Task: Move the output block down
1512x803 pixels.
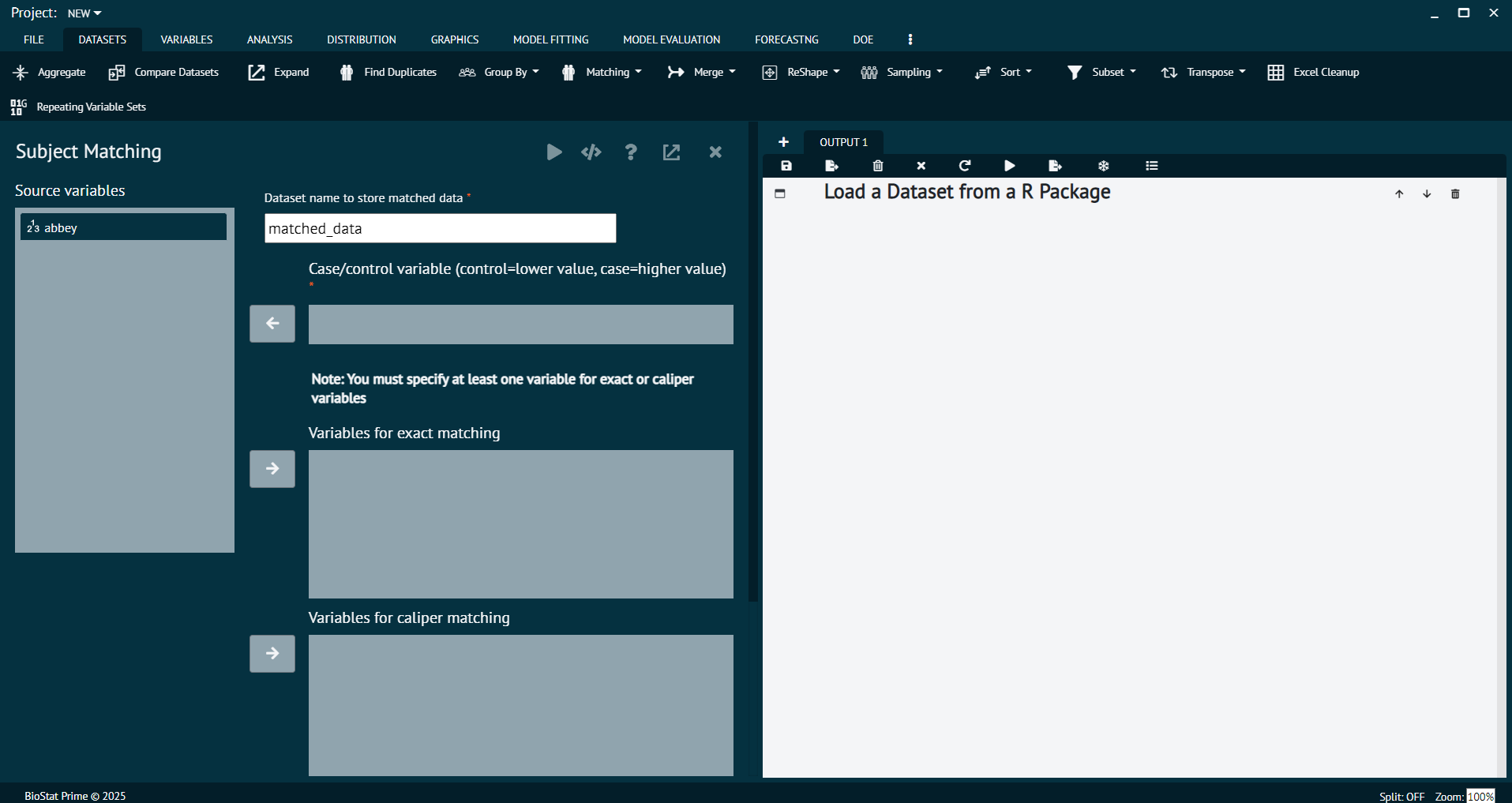Action: point(1426,193)
